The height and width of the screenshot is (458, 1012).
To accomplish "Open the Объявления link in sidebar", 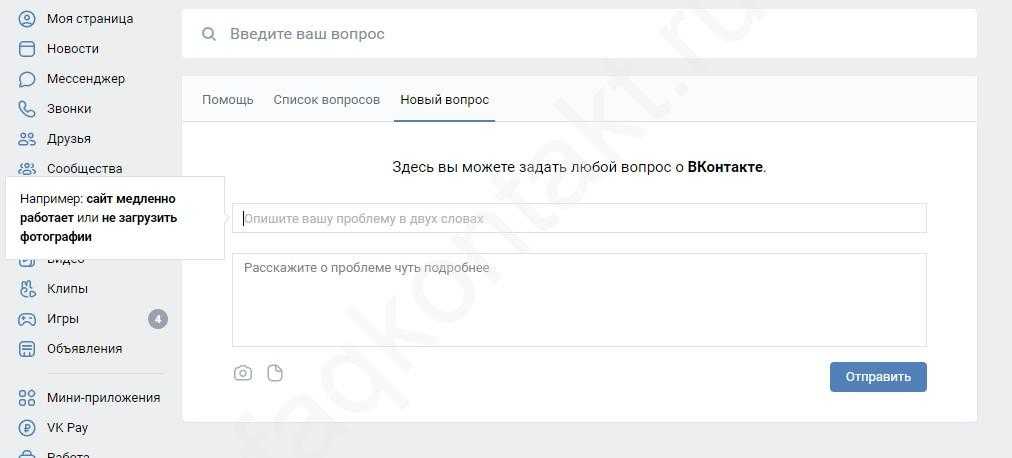I will click(84, 349).
